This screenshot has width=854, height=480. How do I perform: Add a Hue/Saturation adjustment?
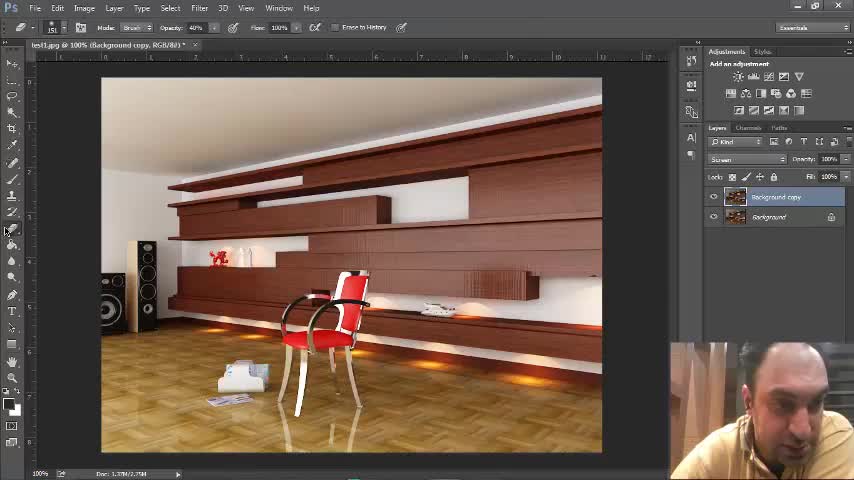point(731,94)
